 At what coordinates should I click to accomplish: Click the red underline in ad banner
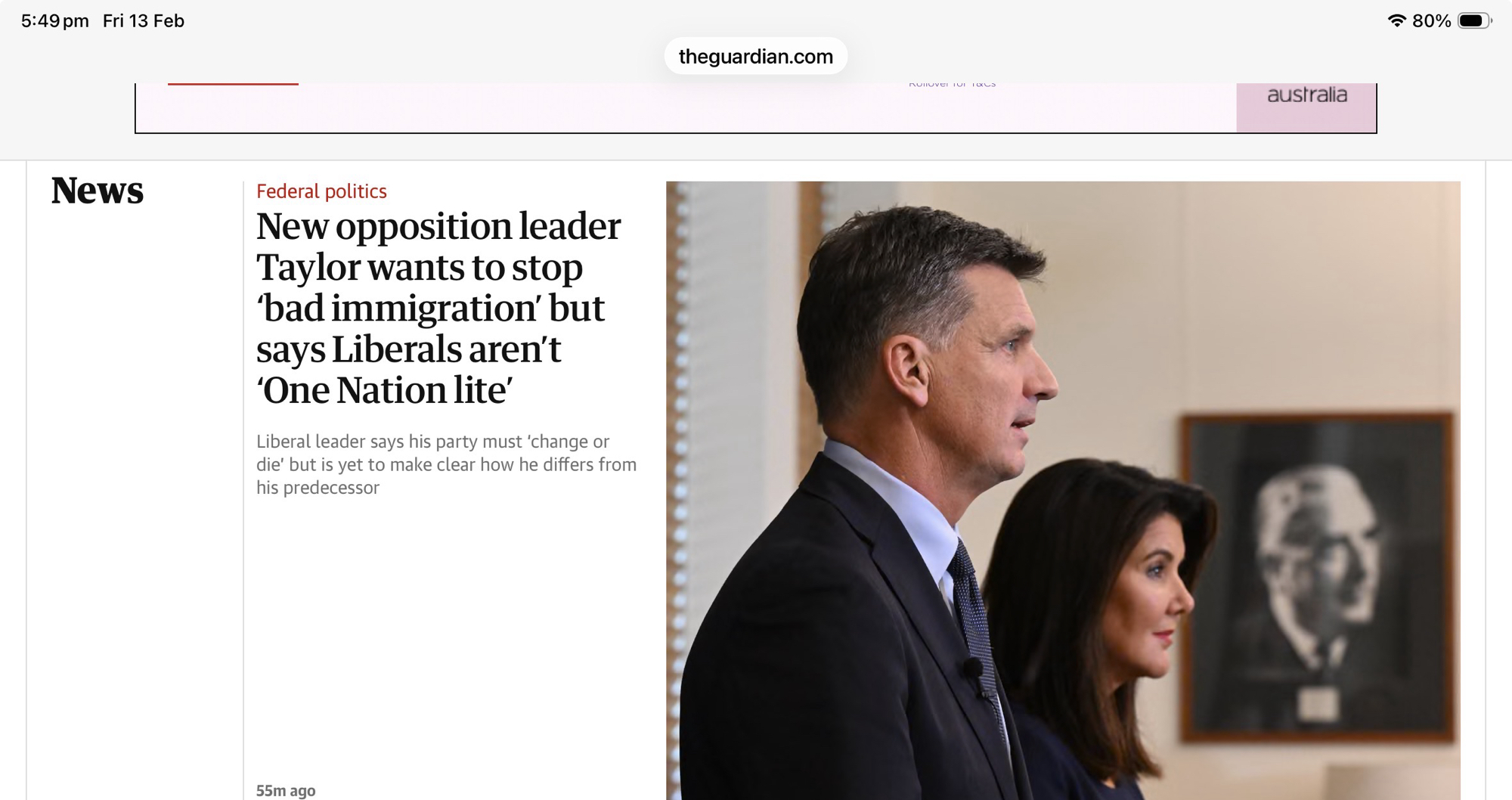(233, 83)
